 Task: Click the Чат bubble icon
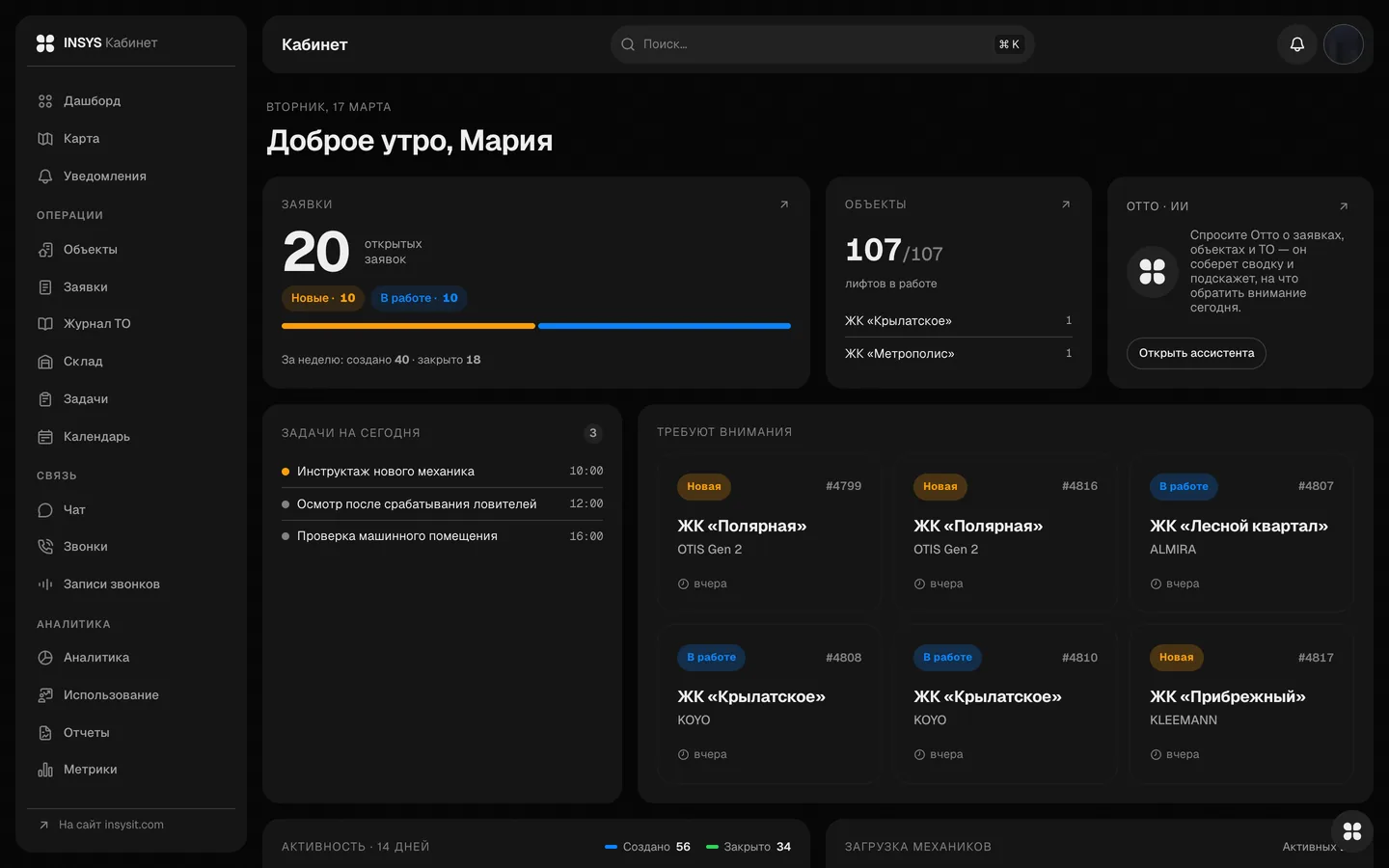45,510
